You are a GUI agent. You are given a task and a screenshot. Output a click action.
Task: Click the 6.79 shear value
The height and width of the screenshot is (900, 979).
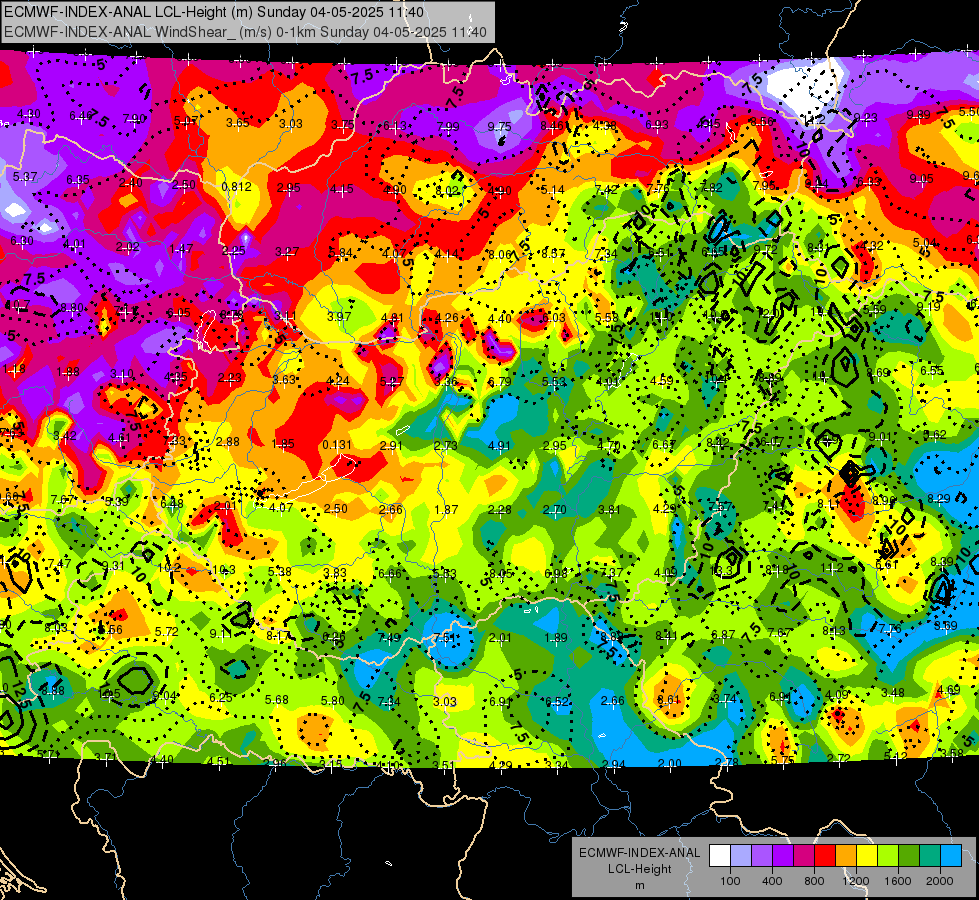499,382
